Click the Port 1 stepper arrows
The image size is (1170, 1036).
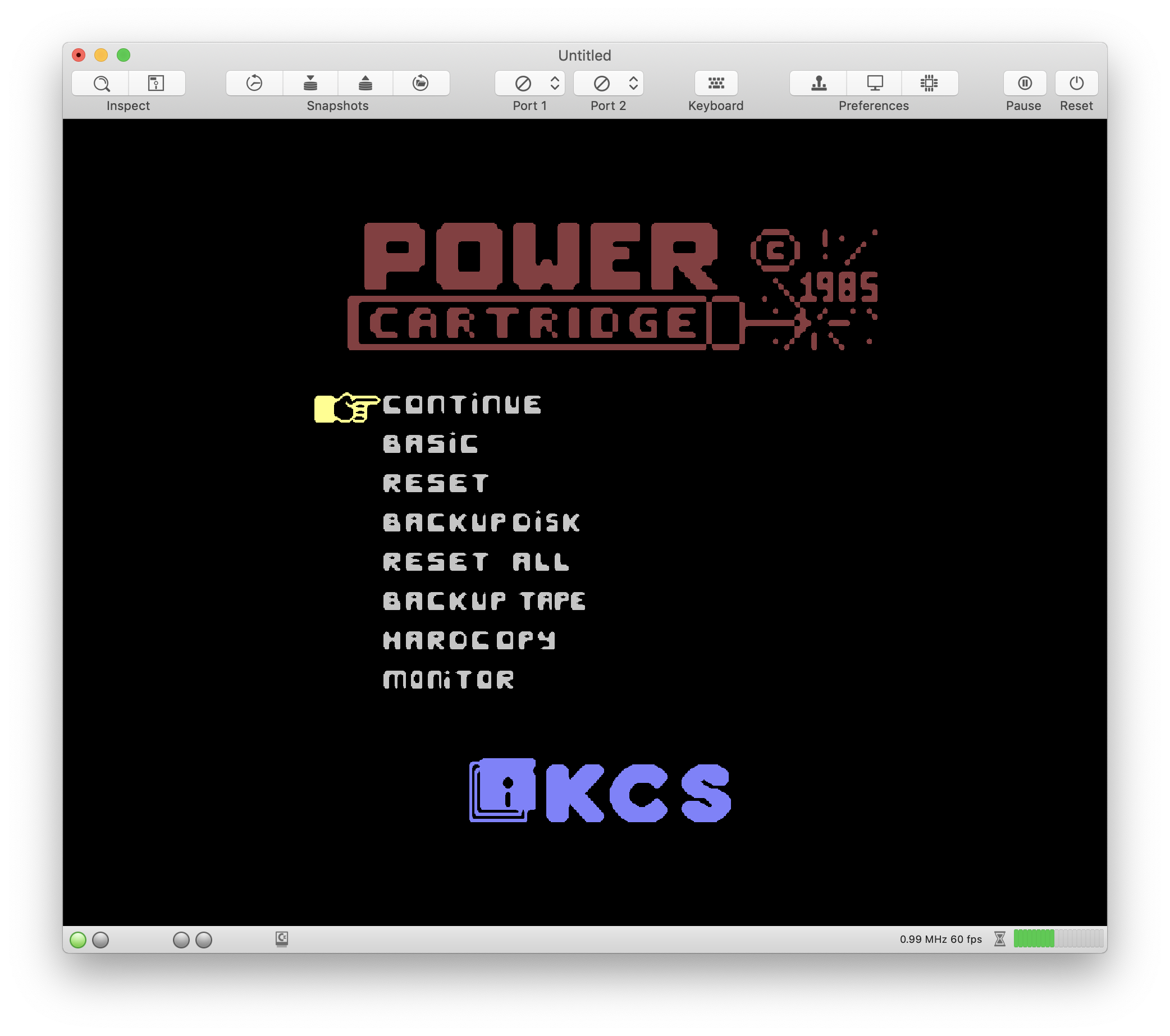click(x=554, y=84)
